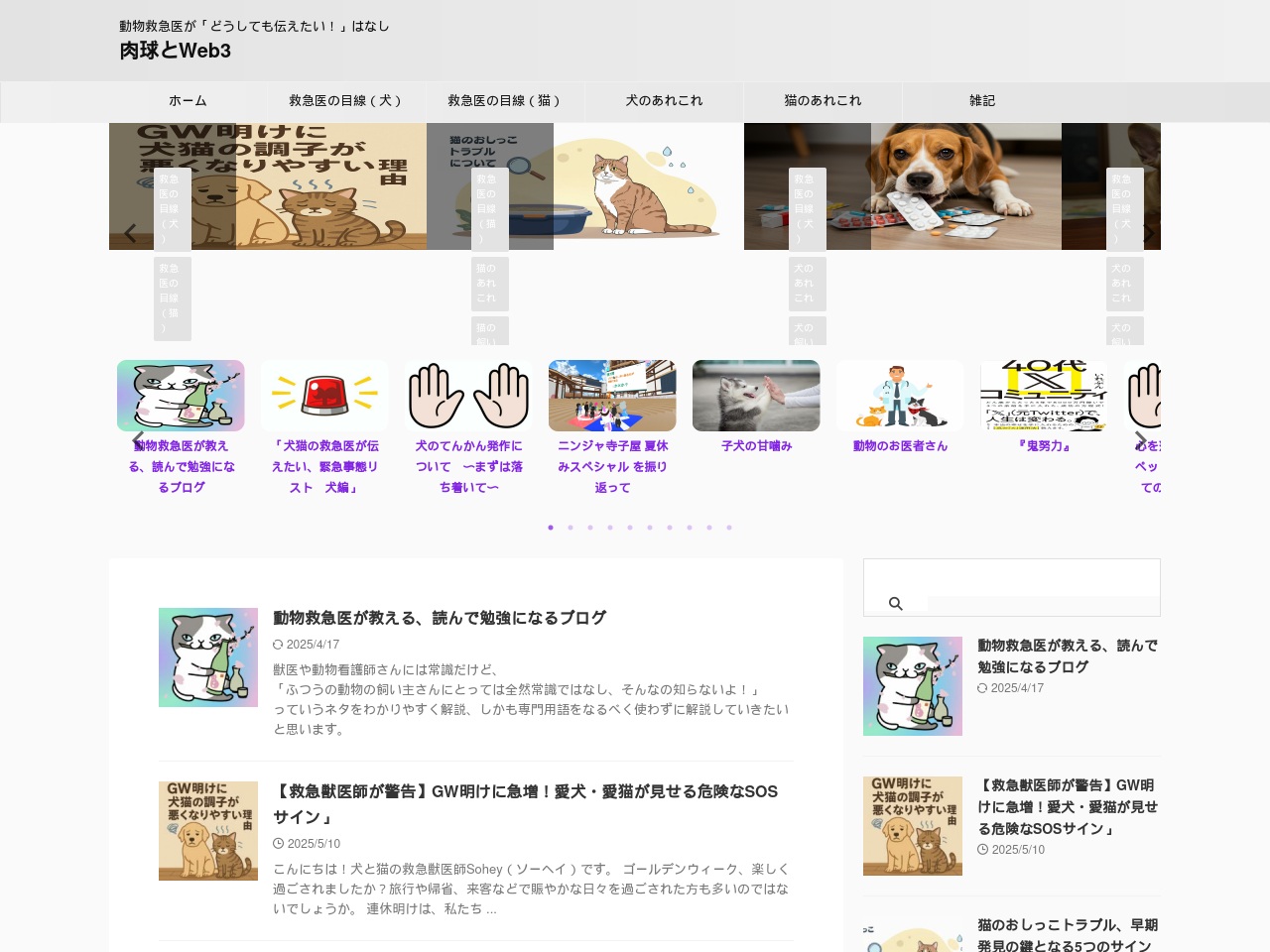
Task: Open sidebar thumbnail of sake-drinking cat post
Action: tap(913, 686)
